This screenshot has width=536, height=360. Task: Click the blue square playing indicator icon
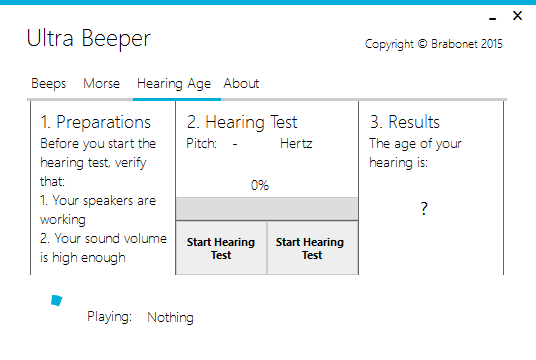57,301
